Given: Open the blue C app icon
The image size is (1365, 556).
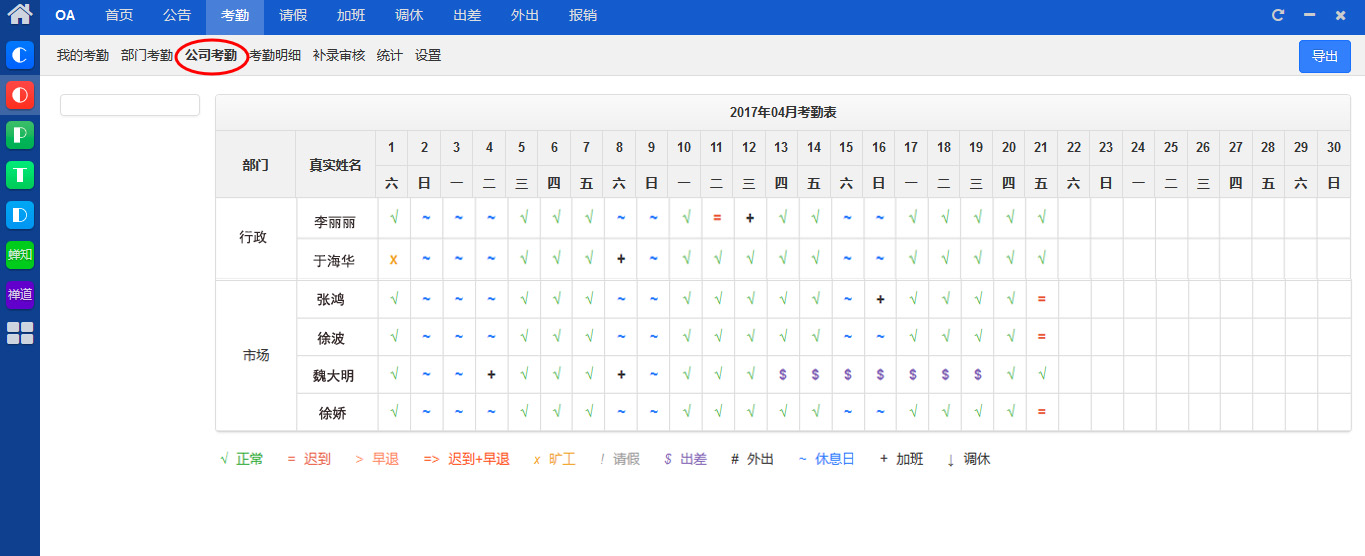Looking at the screenshot, I should coord(20,55).
